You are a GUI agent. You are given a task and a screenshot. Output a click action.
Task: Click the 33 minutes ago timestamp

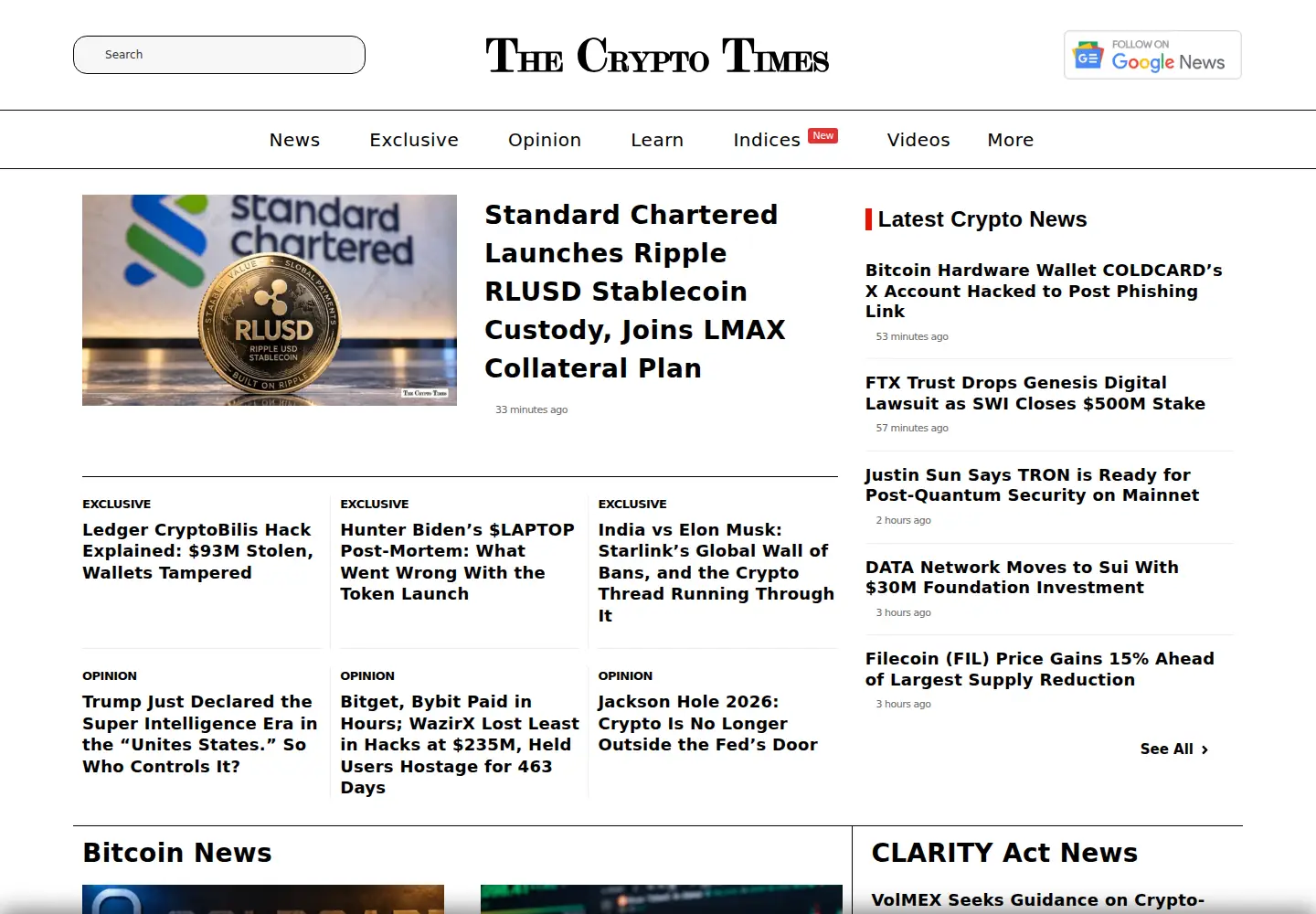[532, 409]
